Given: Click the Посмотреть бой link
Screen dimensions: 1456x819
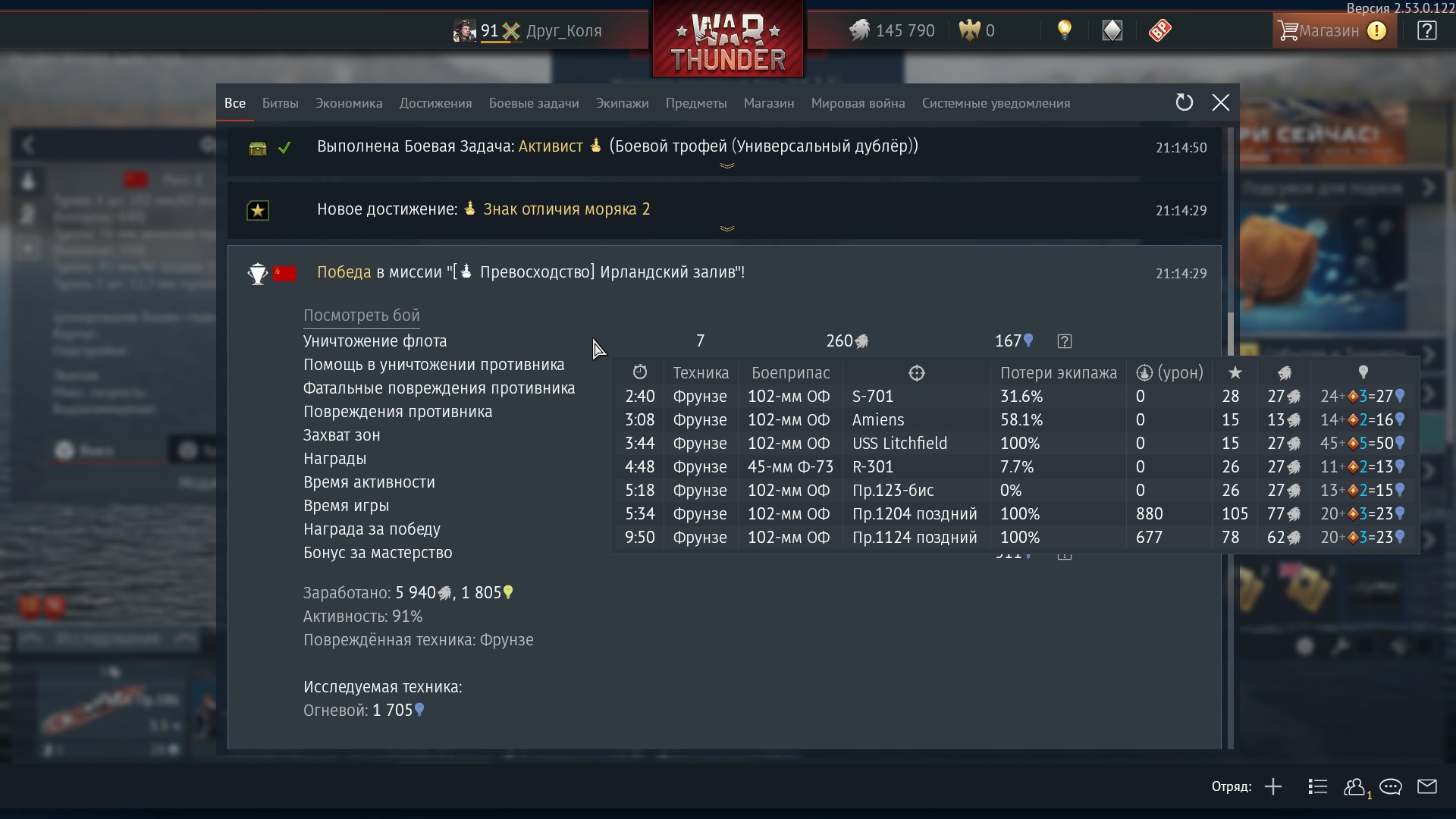Looking at the screenshot, I should tap(361, 315).
